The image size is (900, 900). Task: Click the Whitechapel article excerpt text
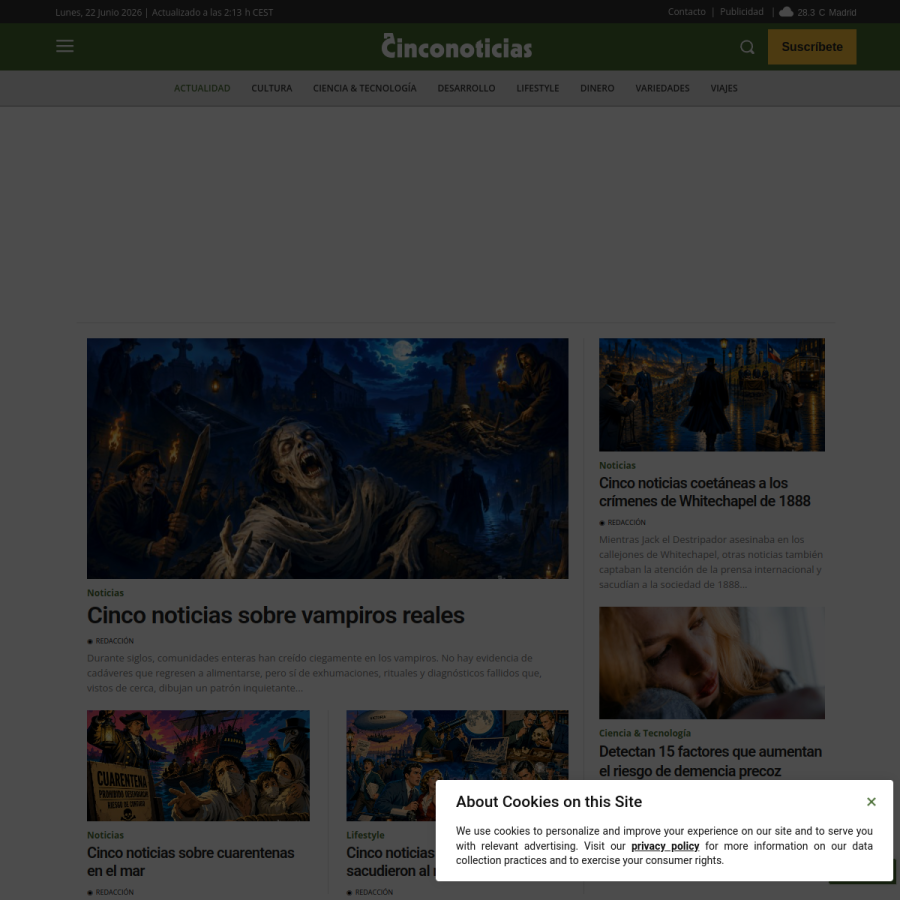(x=711, y=562)
